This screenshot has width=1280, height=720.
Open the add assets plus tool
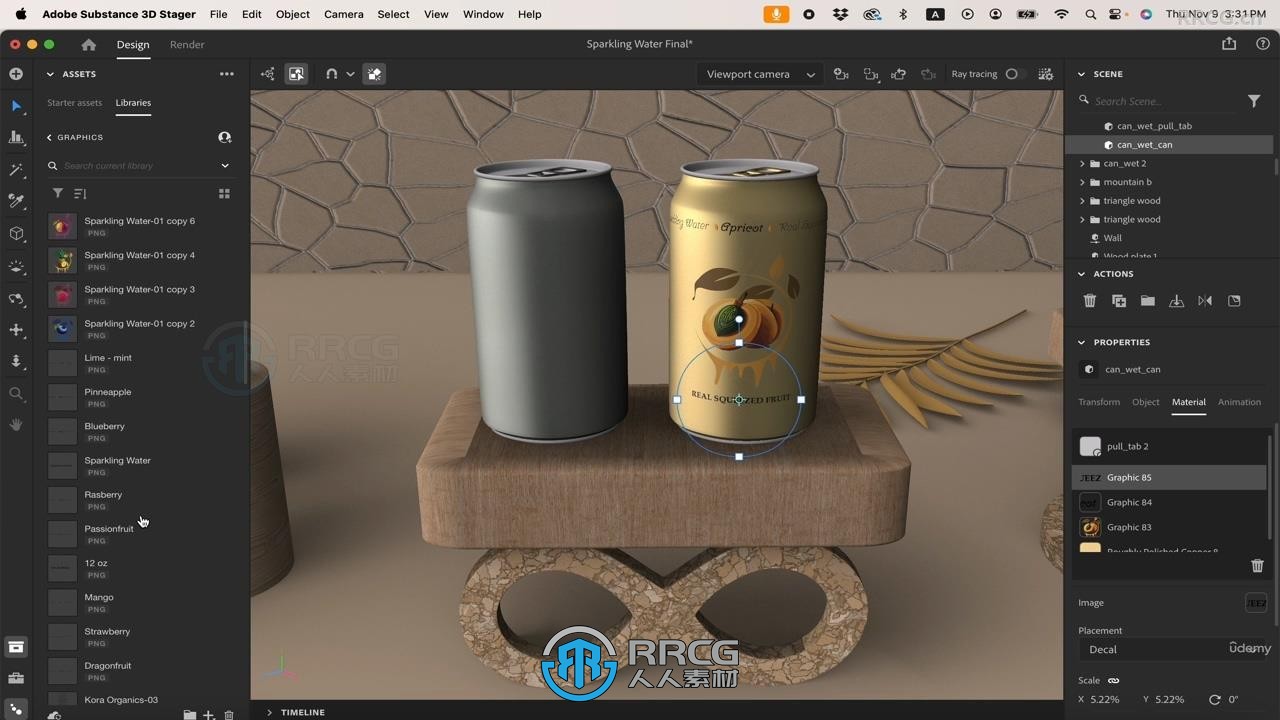click(x=16, y=74)
